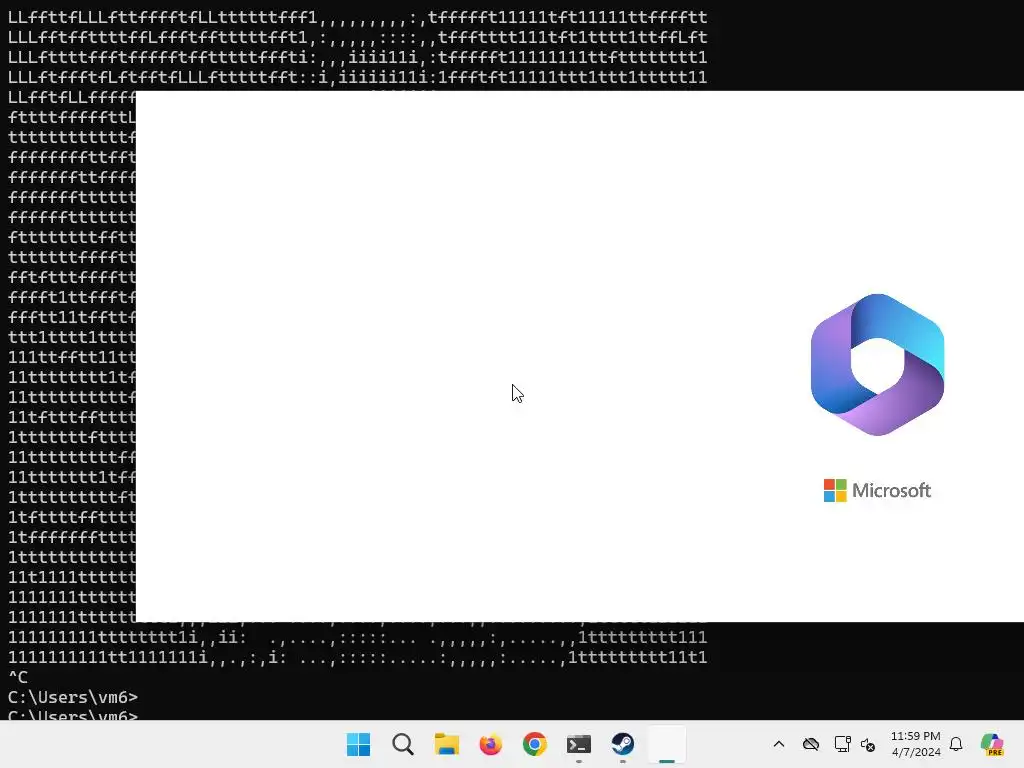Click the OneDrive cloud tray icon
Screen dimensions: 1024x768
click(810, 744)
